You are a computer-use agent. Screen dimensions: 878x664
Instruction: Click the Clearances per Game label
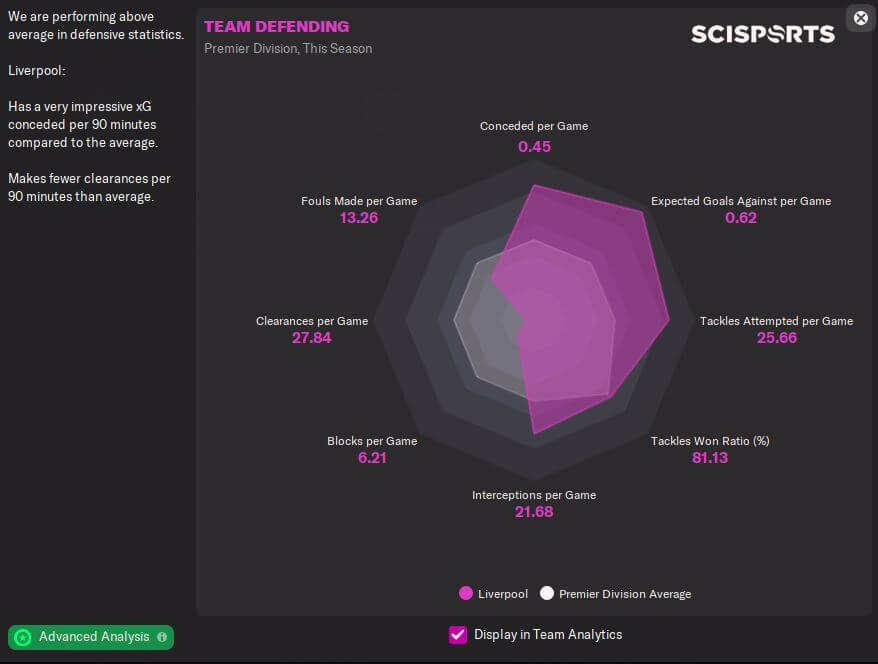312,321
